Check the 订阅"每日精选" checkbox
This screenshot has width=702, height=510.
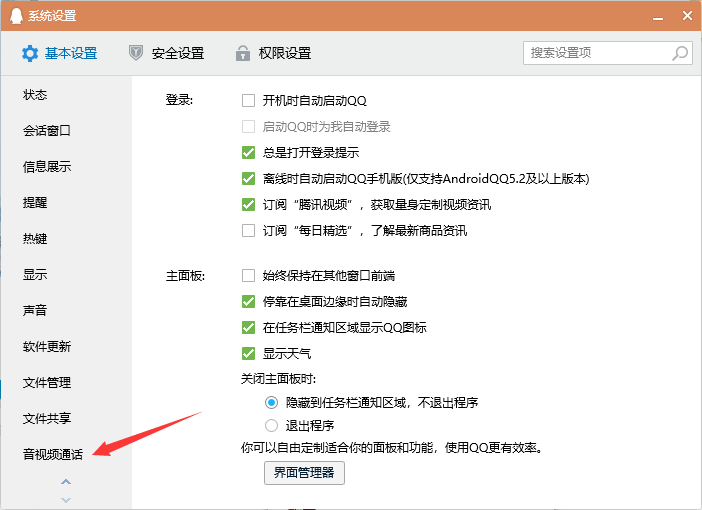[248, 230]
